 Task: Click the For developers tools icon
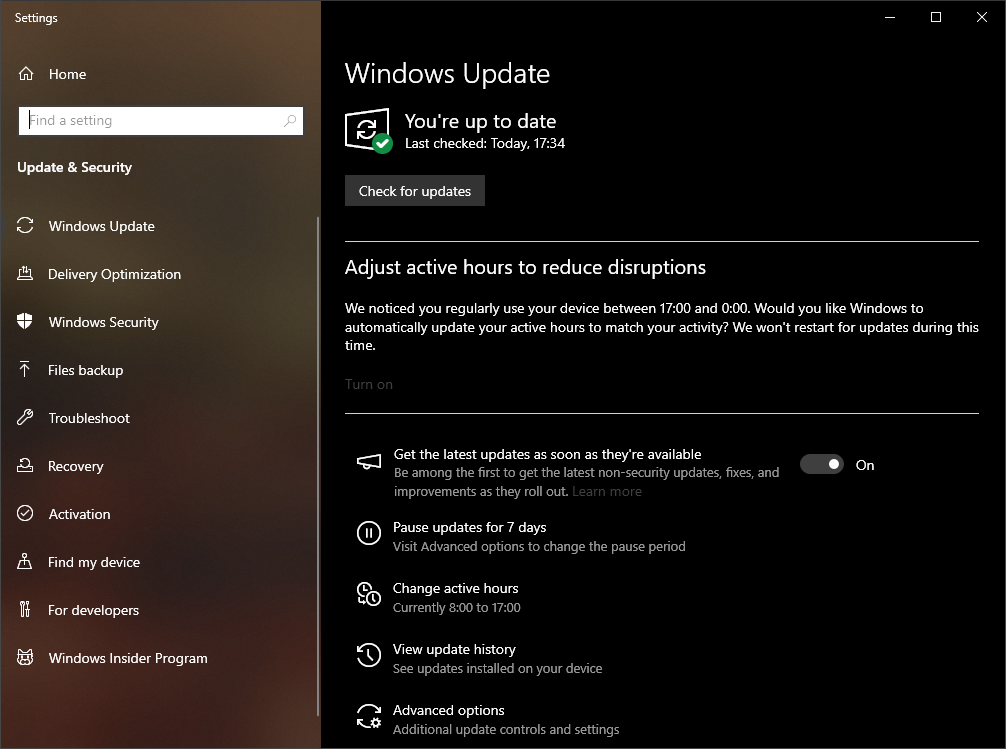click(24, 609)
